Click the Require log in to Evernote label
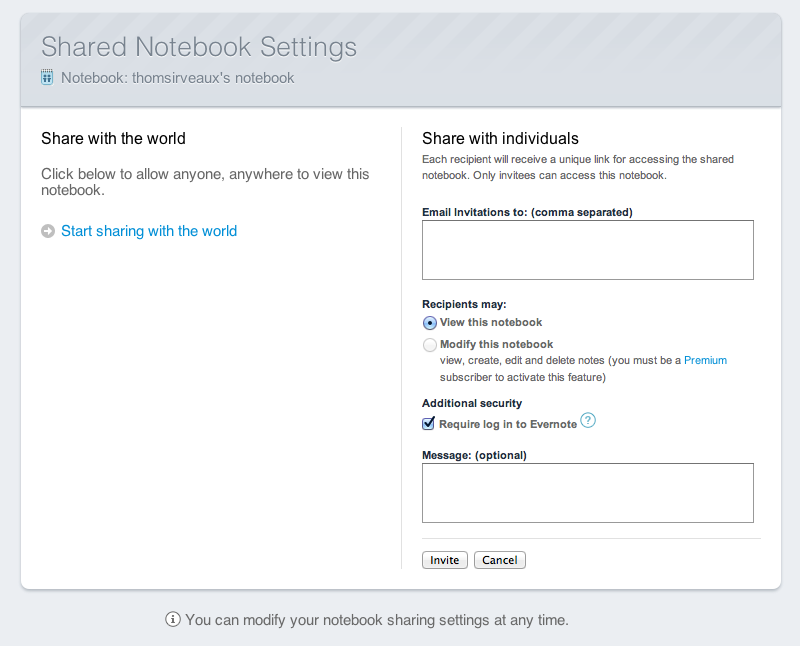The height and width of the screenshot is (646, 800). (x=508, y=424)
